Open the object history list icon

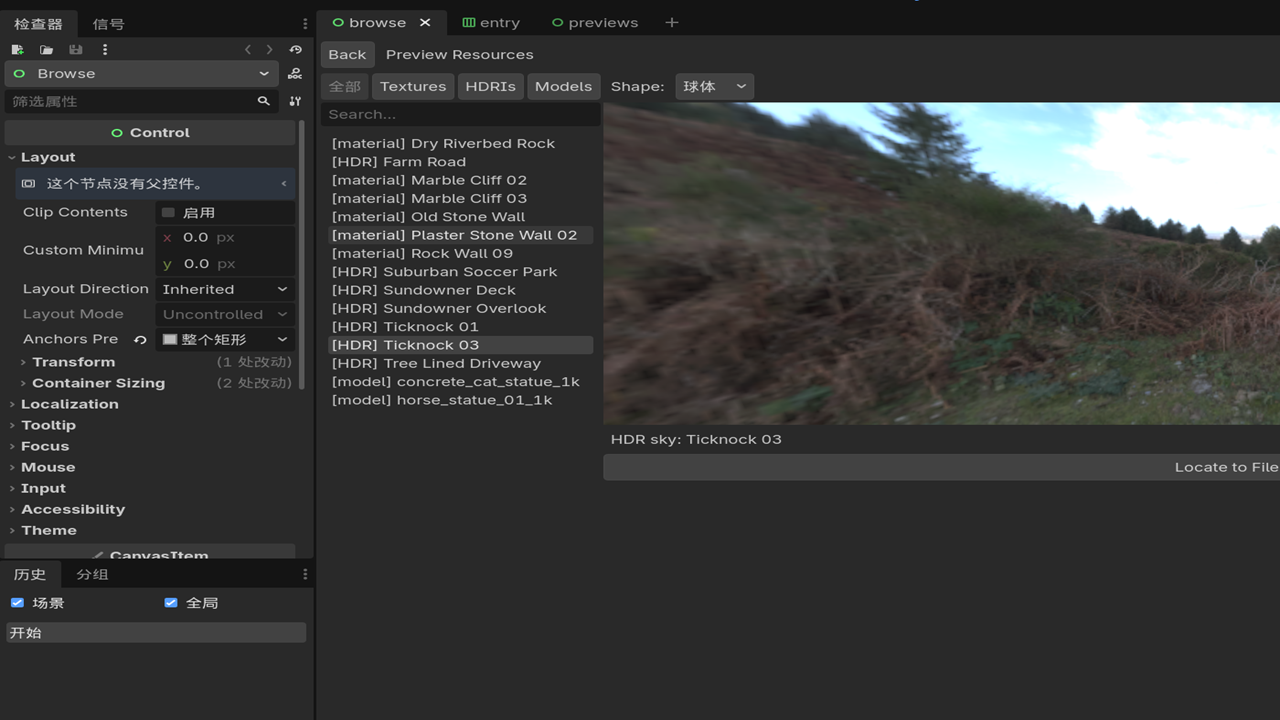click(x=295, y=49)
